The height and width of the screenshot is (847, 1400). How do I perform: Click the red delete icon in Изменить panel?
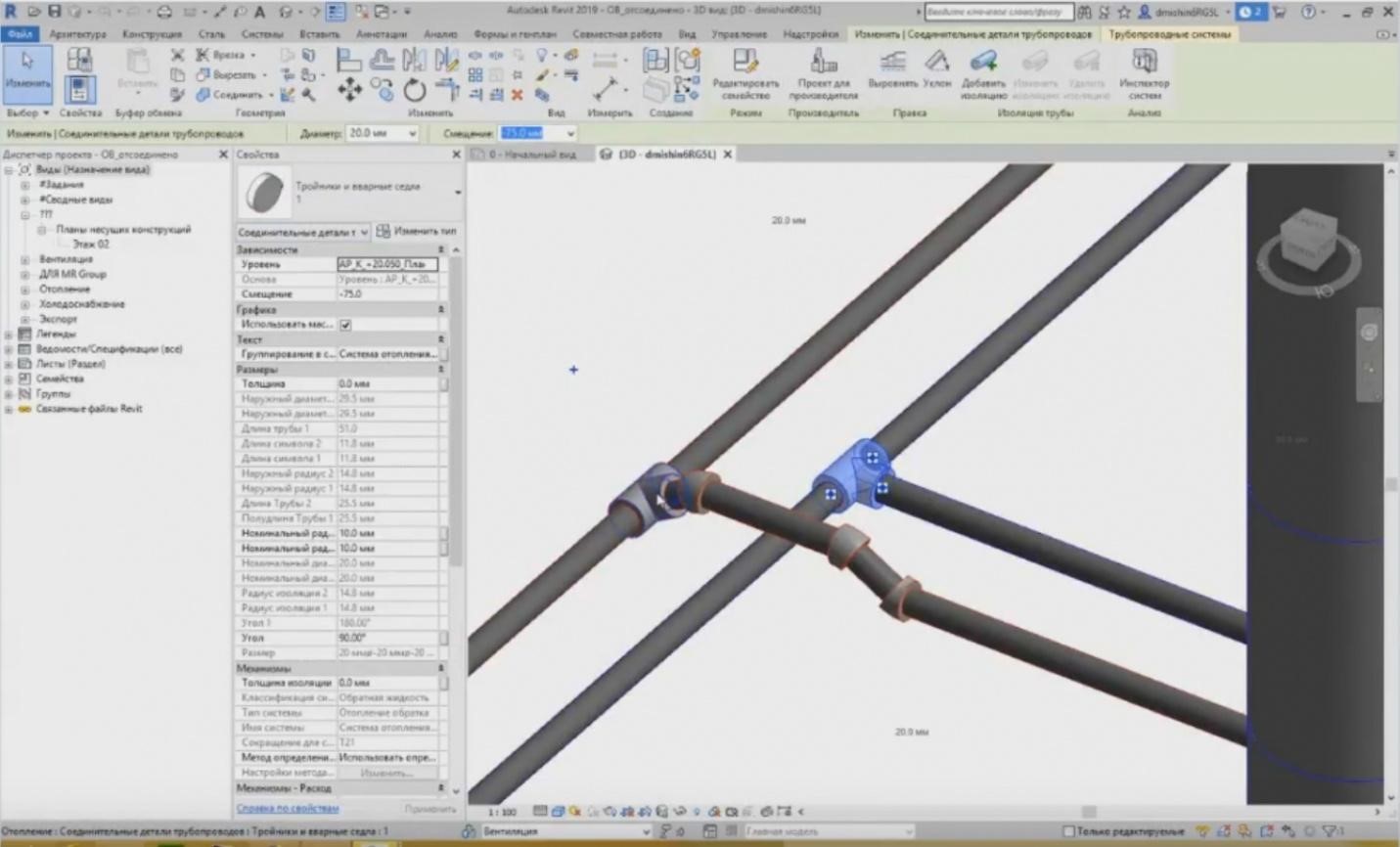[x=517, y=95]
